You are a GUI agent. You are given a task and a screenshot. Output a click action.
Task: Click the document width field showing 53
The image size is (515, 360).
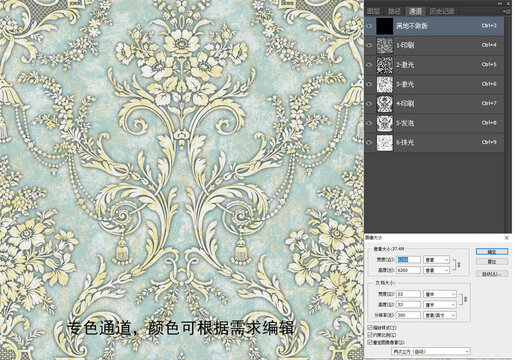point(408,294)
